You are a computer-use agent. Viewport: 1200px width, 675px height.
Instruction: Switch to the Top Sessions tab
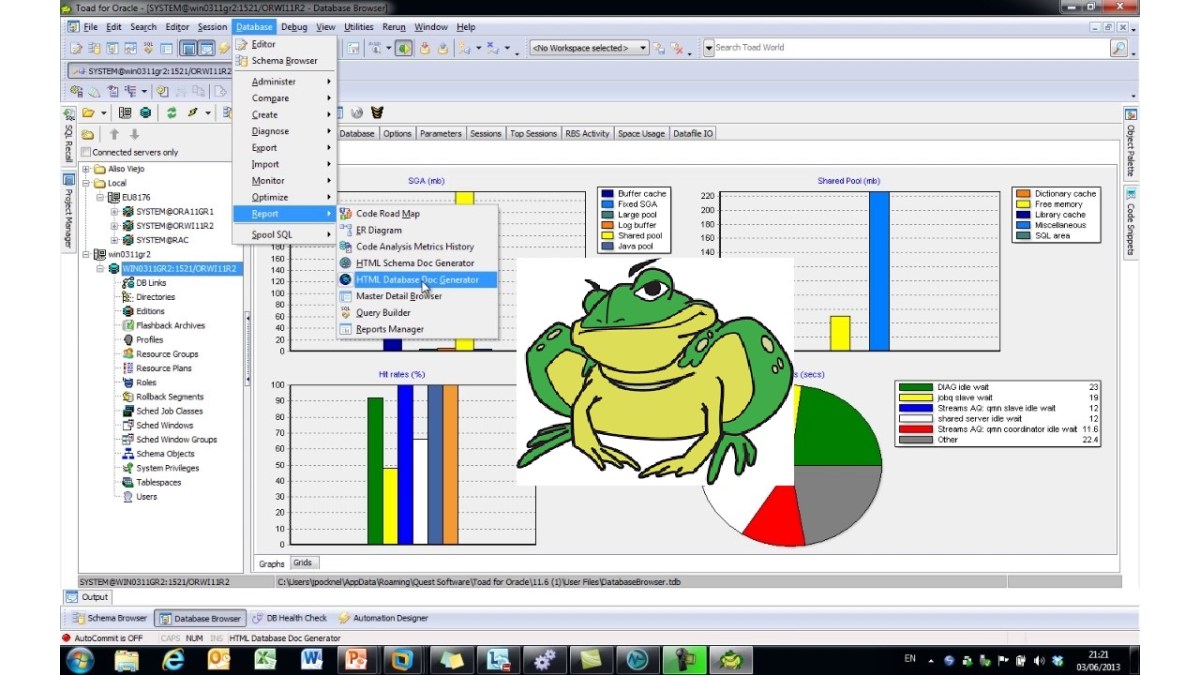(x=533, y=132)
